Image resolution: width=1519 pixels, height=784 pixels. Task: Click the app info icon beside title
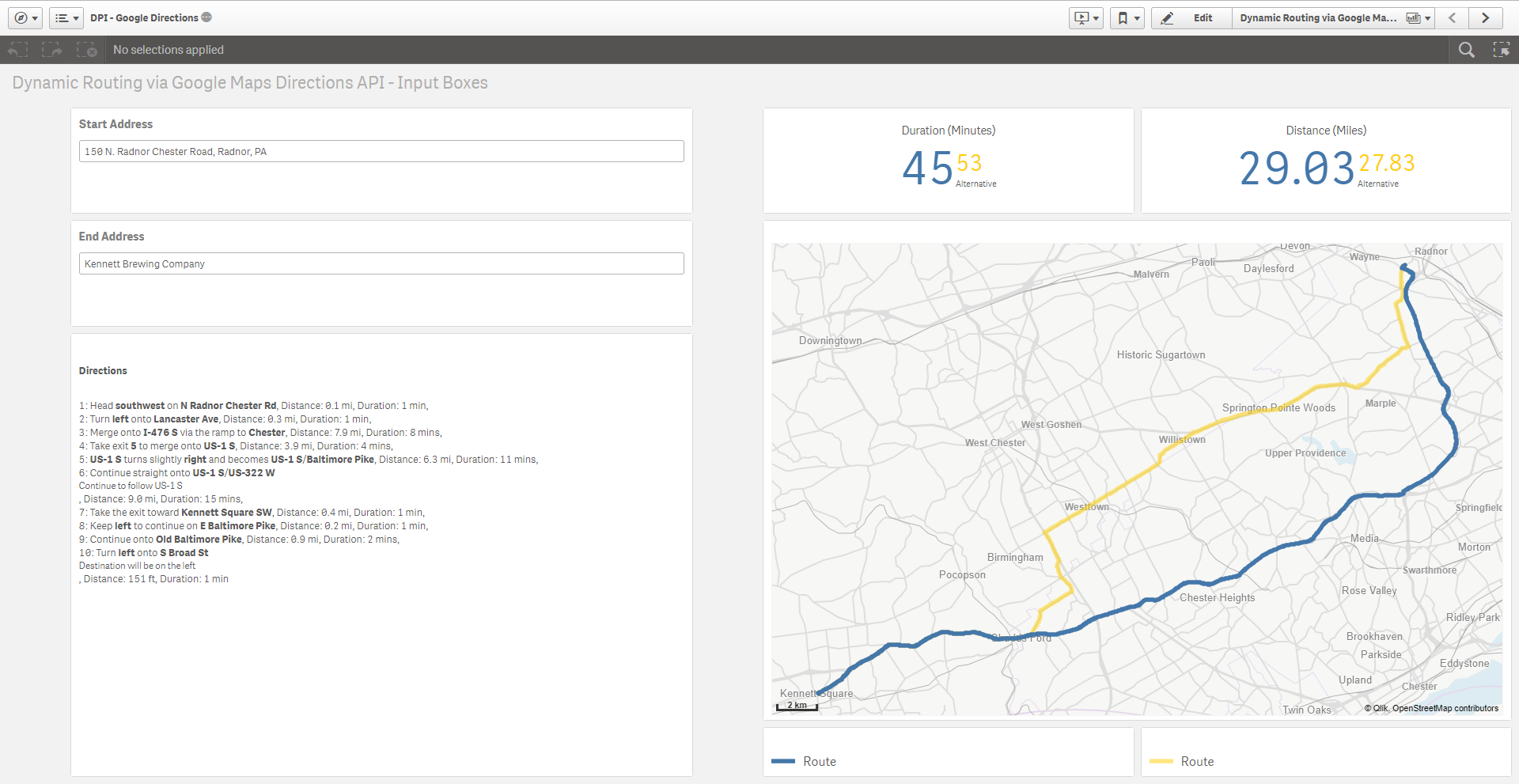(206, 17)
